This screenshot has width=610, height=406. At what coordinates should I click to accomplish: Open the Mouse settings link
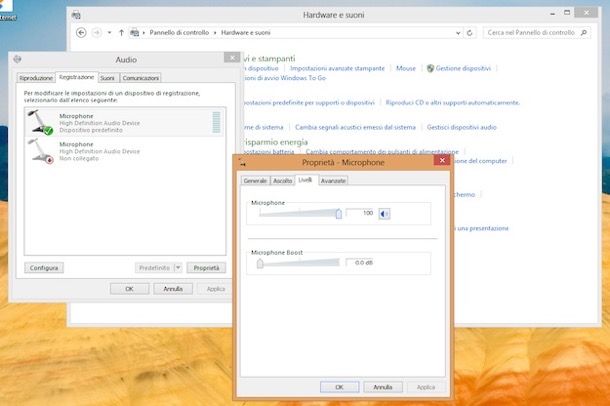[x=405, y=68]
